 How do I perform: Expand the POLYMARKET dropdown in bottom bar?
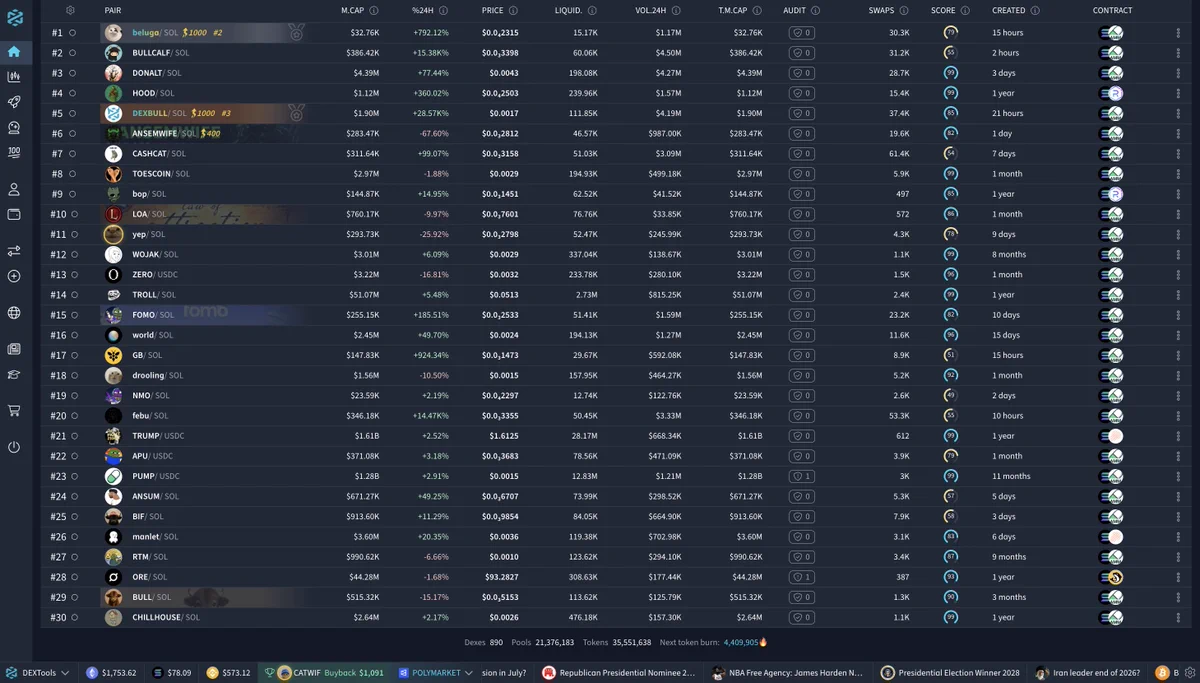(x=436, y=673)
